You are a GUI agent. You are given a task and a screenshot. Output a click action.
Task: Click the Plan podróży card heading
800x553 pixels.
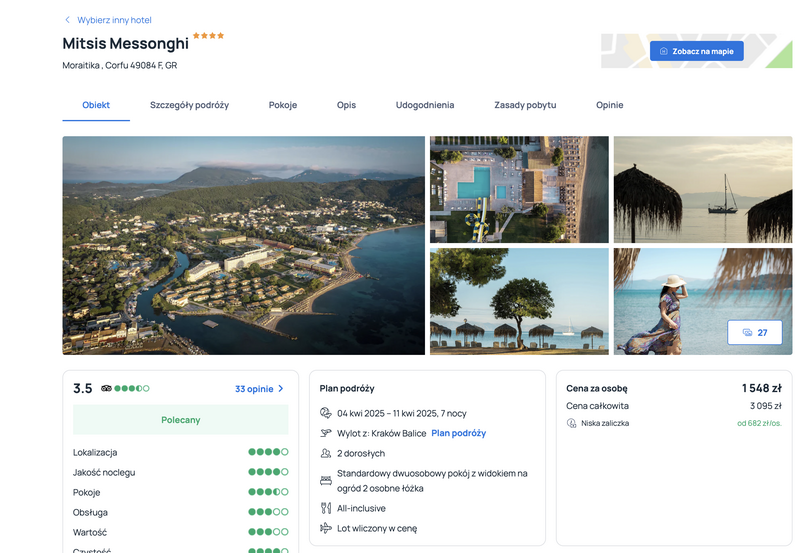[x=347, y=388]
